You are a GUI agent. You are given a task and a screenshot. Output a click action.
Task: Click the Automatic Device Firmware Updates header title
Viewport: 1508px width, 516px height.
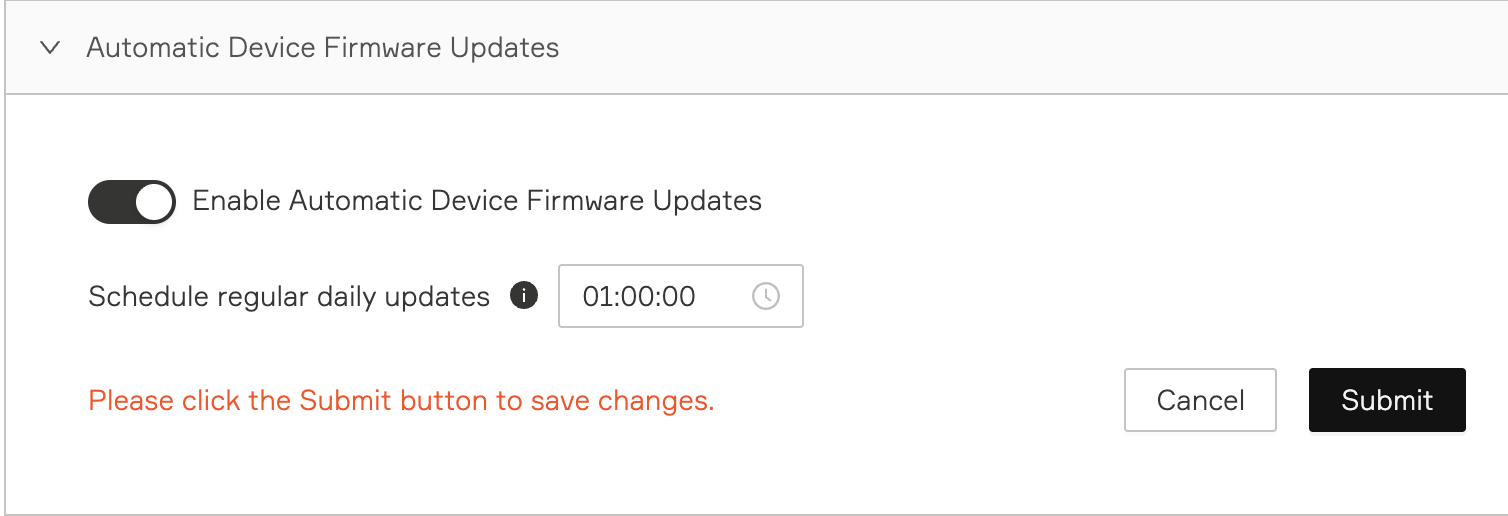point(322,48)
